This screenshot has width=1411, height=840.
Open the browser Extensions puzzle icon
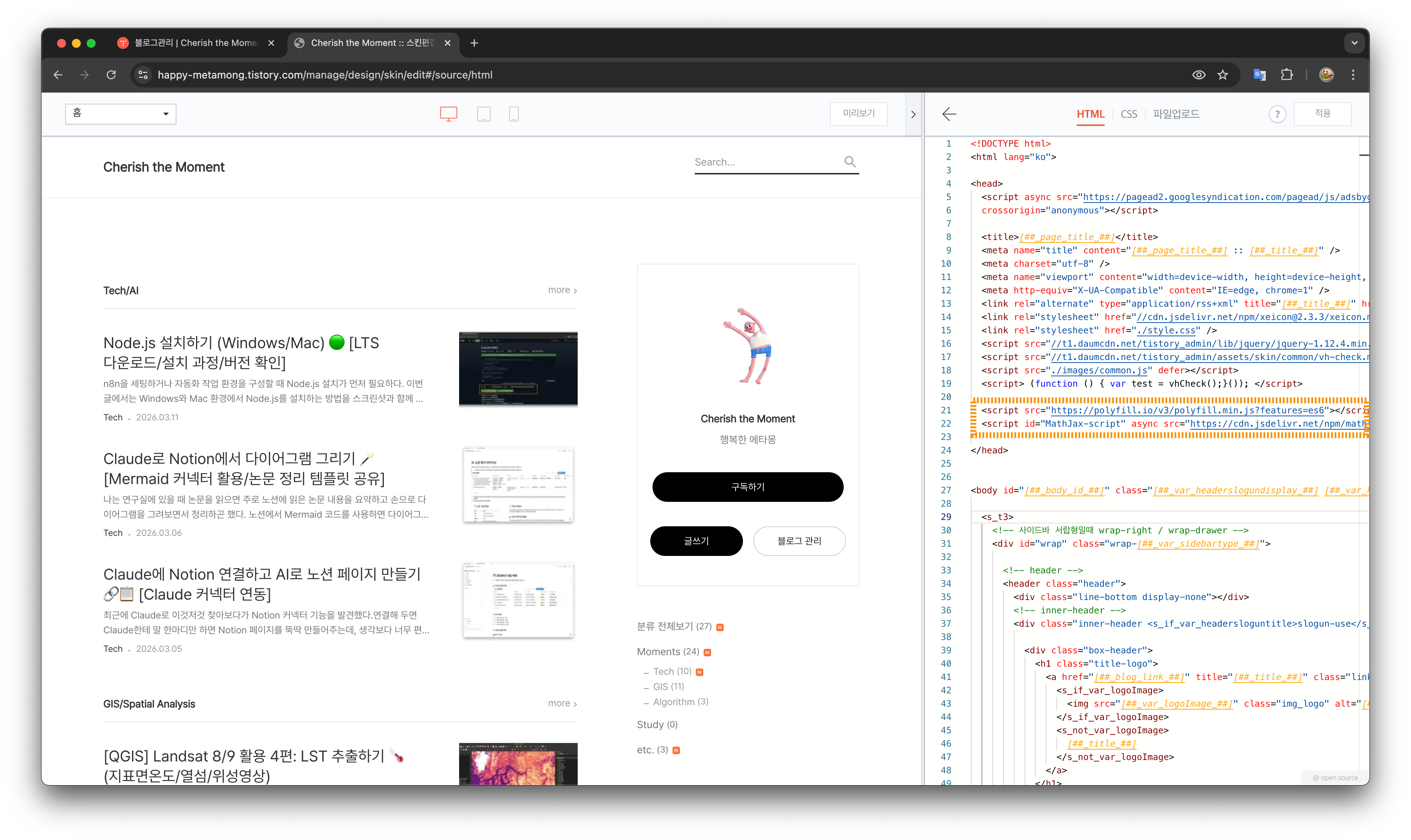pos(1287,75)
